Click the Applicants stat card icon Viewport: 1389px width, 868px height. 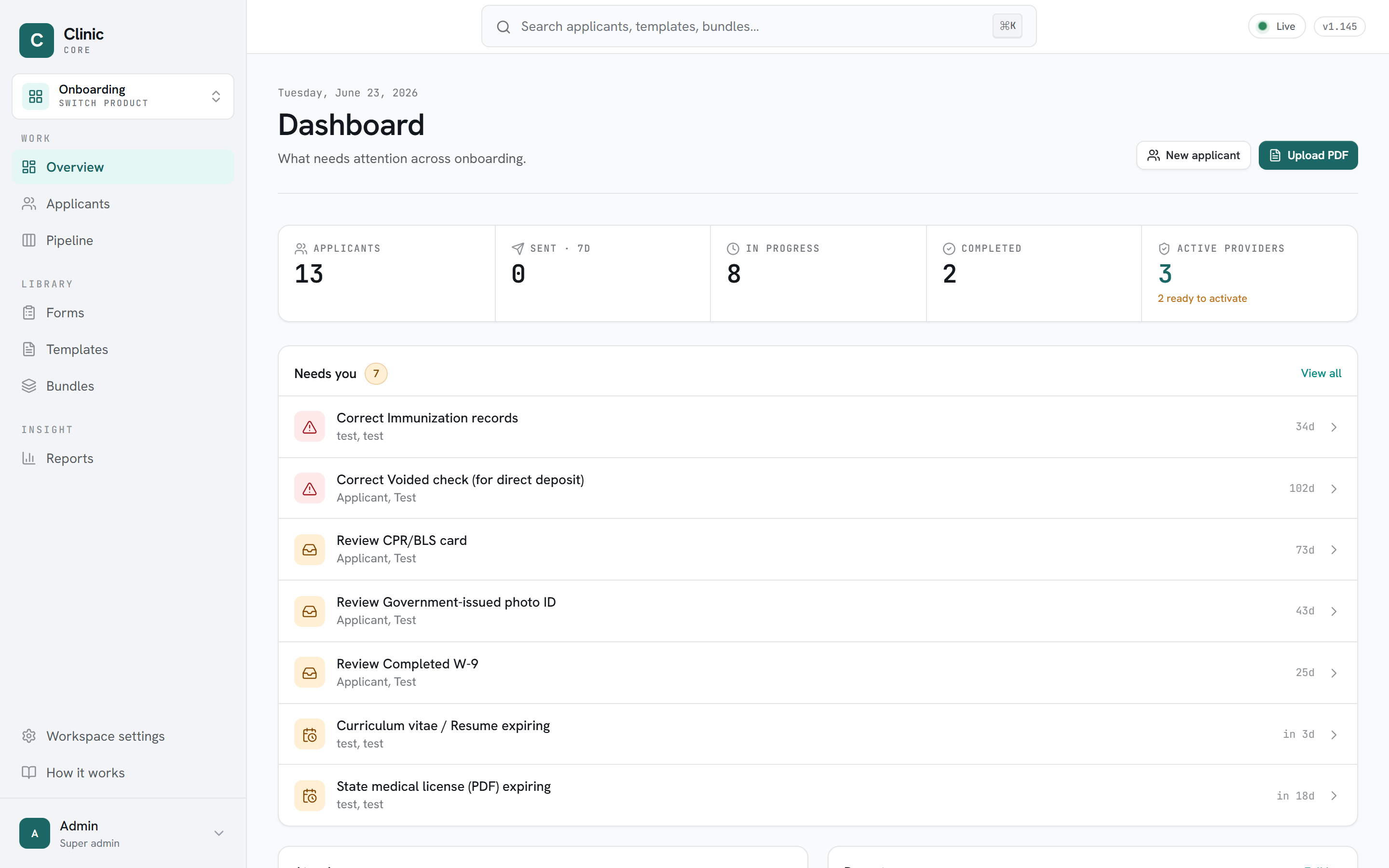coord(301,248)
